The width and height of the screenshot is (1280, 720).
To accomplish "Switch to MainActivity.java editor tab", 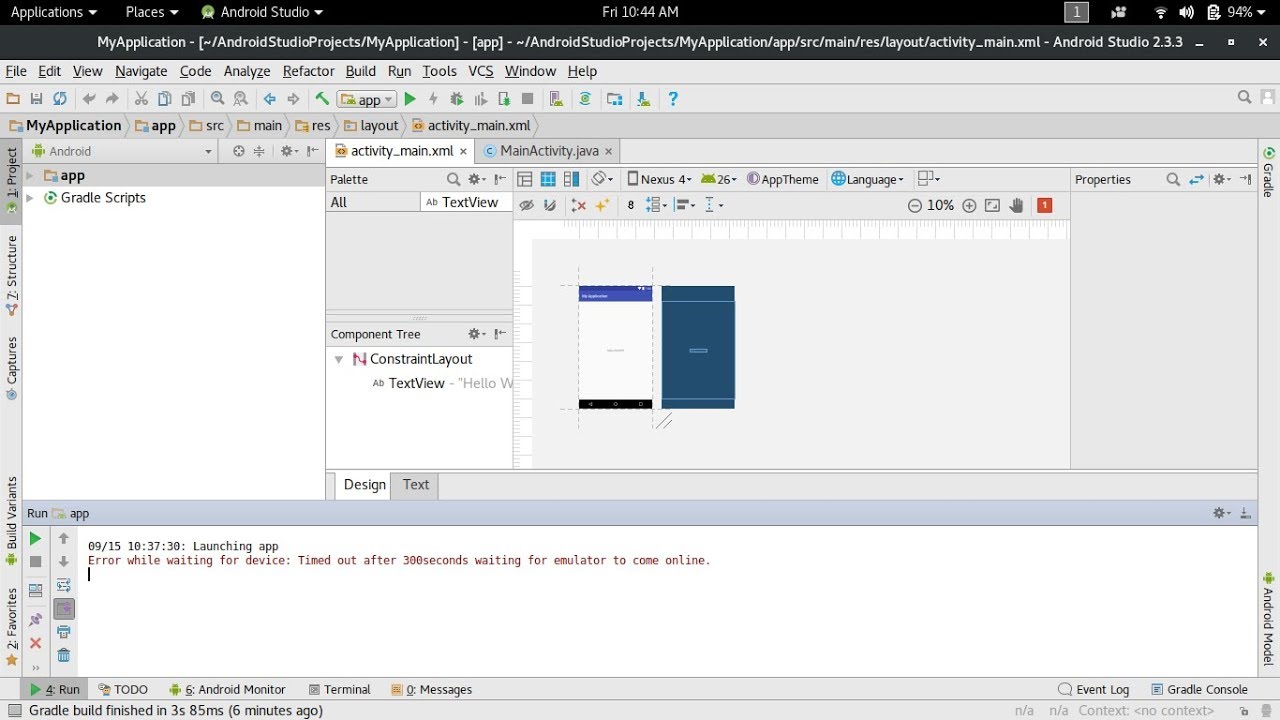I will click(548, 151).
